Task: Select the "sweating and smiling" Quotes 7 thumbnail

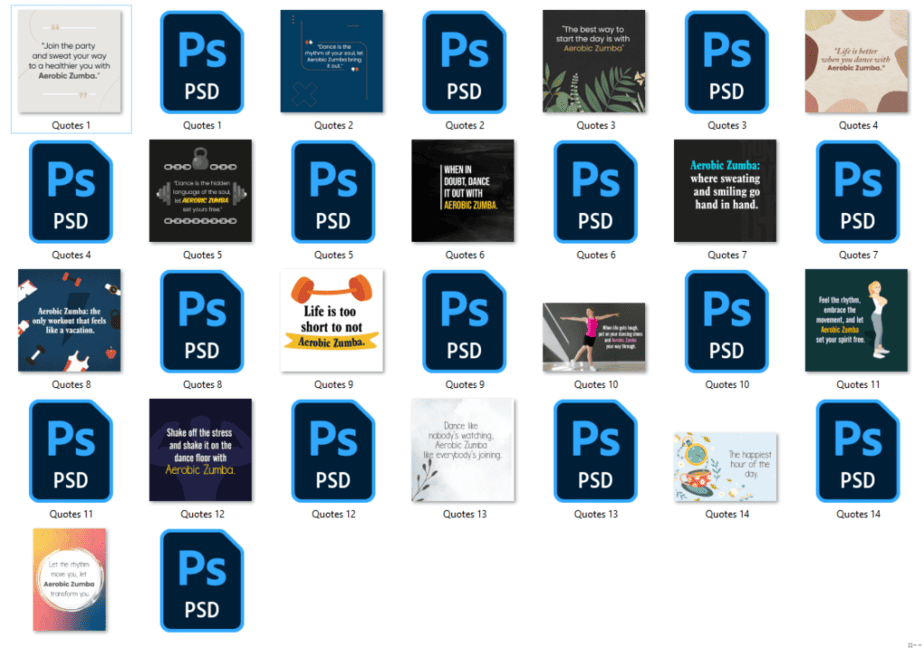Action: (724, 191)
